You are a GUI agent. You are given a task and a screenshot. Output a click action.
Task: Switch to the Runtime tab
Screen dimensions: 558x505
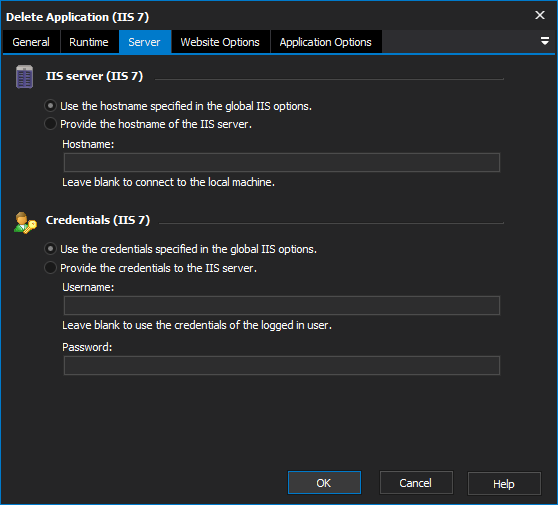pyautogui.click(x=89, y=42)
